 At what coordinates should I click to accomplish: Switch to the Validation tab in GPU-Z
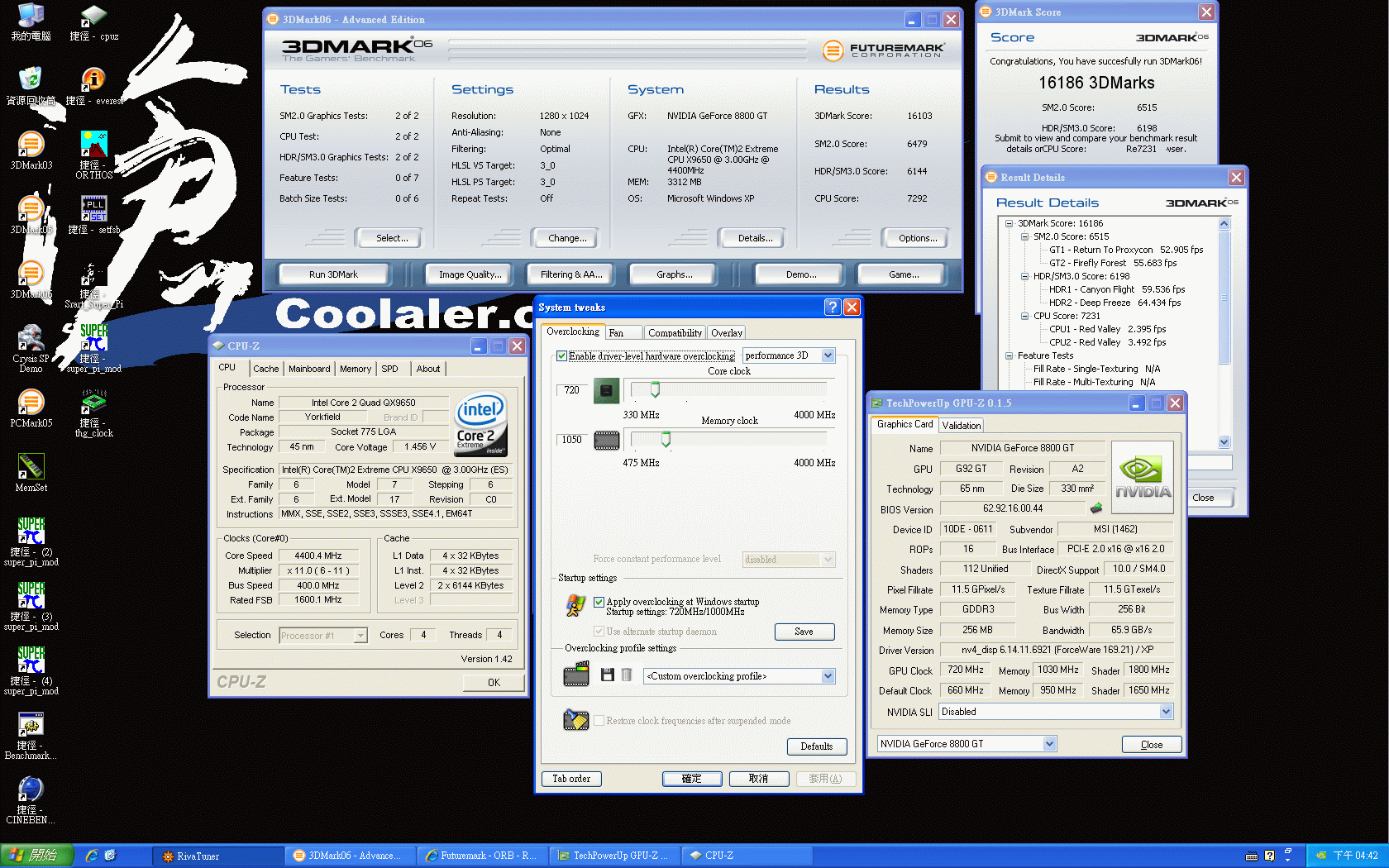coord(961,426)
